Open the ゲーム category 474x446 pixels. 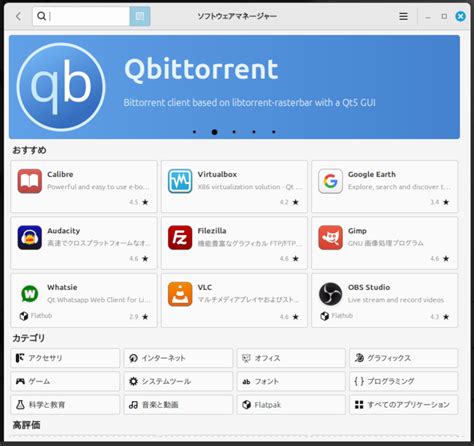65,381
